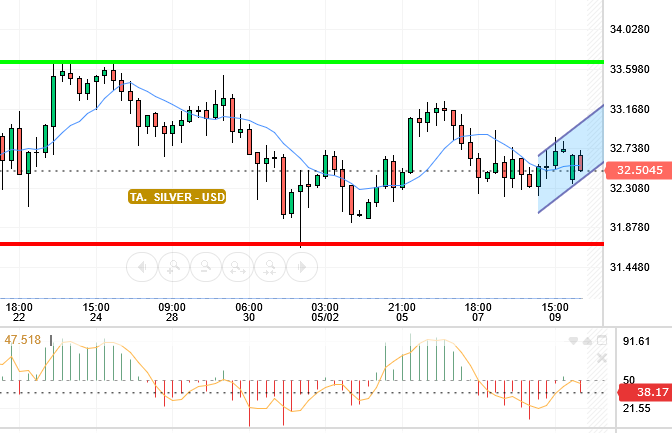Click the current price tag 32.5045
672x433 pixels.
point(638,170)
